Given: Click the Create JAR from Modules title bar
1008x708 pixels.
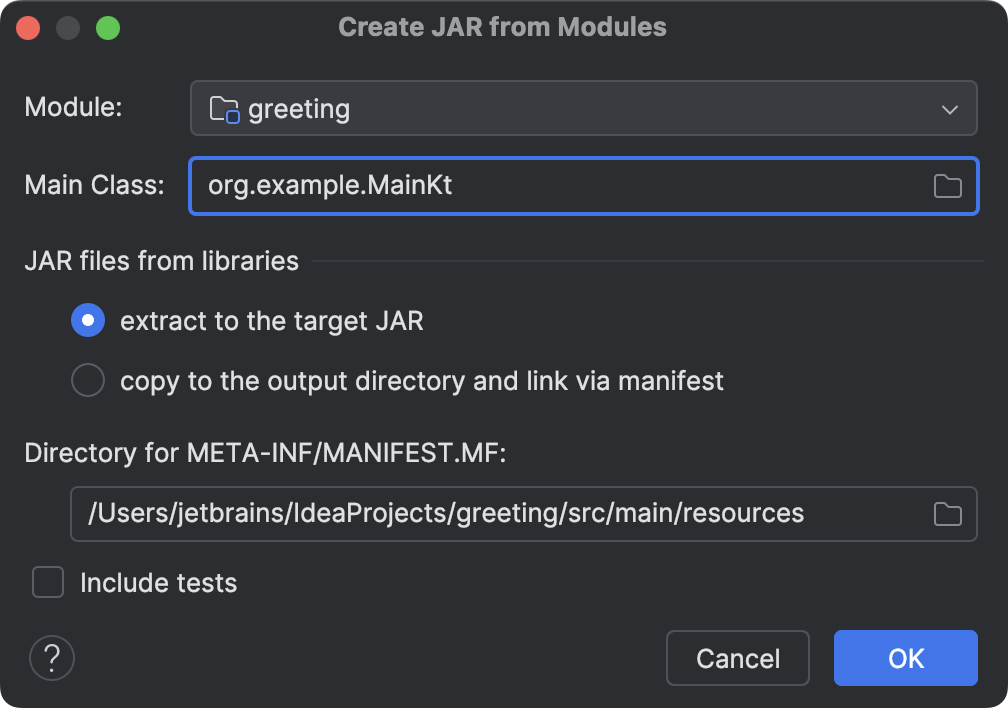Looking at the screenshot, I should [x=503, y=27].
